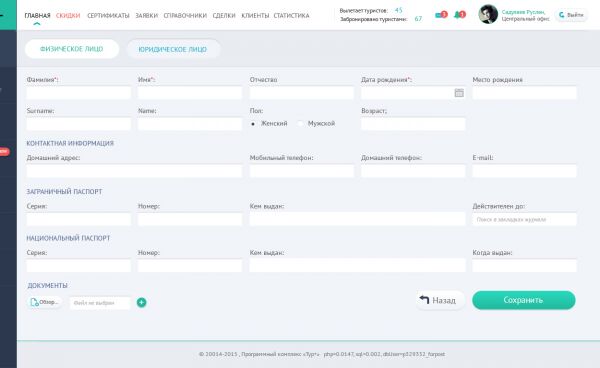Focus the Место рождения input field
The height and width of the screenshot is (368, 600).
click(x=524, y=93)
